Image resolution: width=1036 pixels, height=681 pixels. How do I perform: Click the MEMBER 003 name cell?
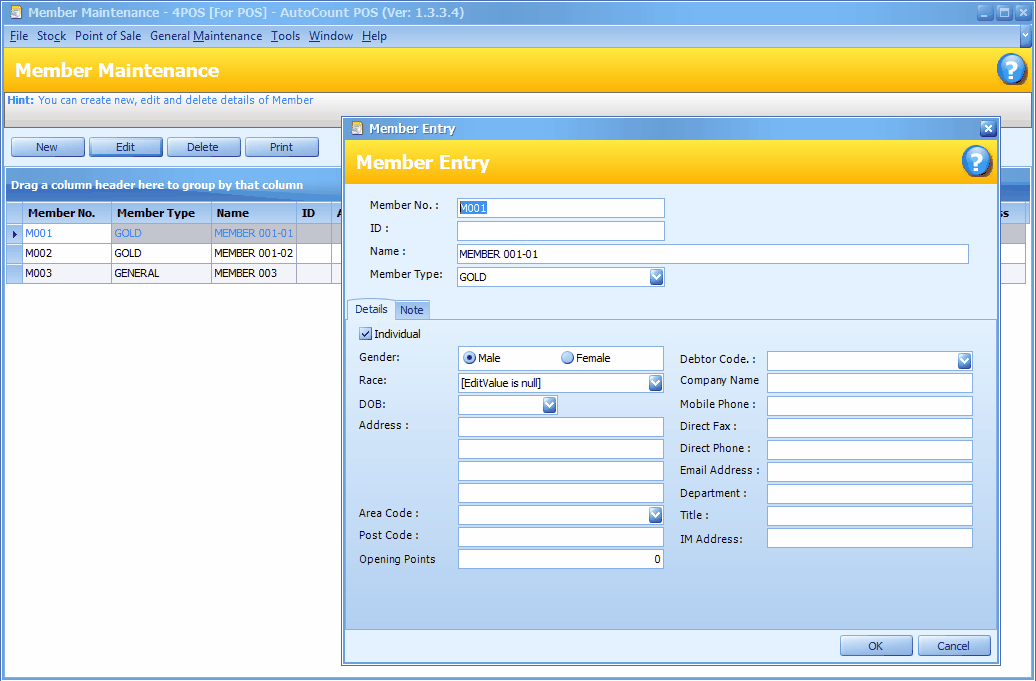(x=254, y=273)
